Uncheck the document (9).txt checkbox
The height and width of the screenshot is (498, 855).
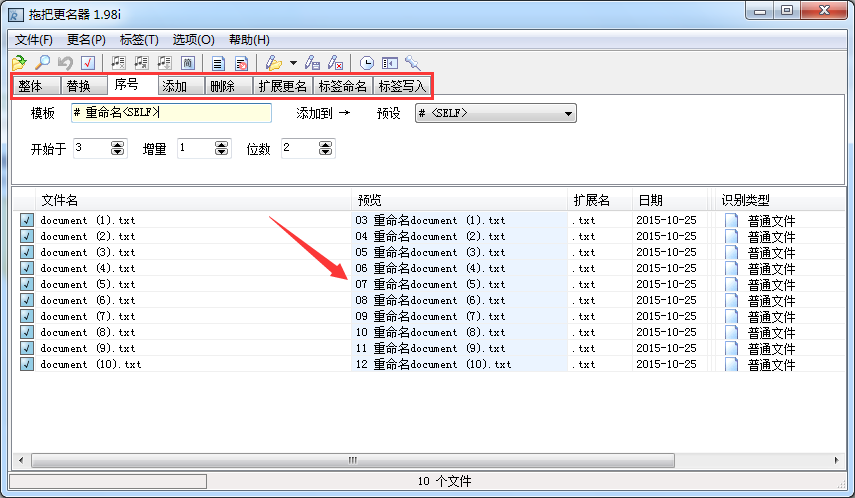27,348
